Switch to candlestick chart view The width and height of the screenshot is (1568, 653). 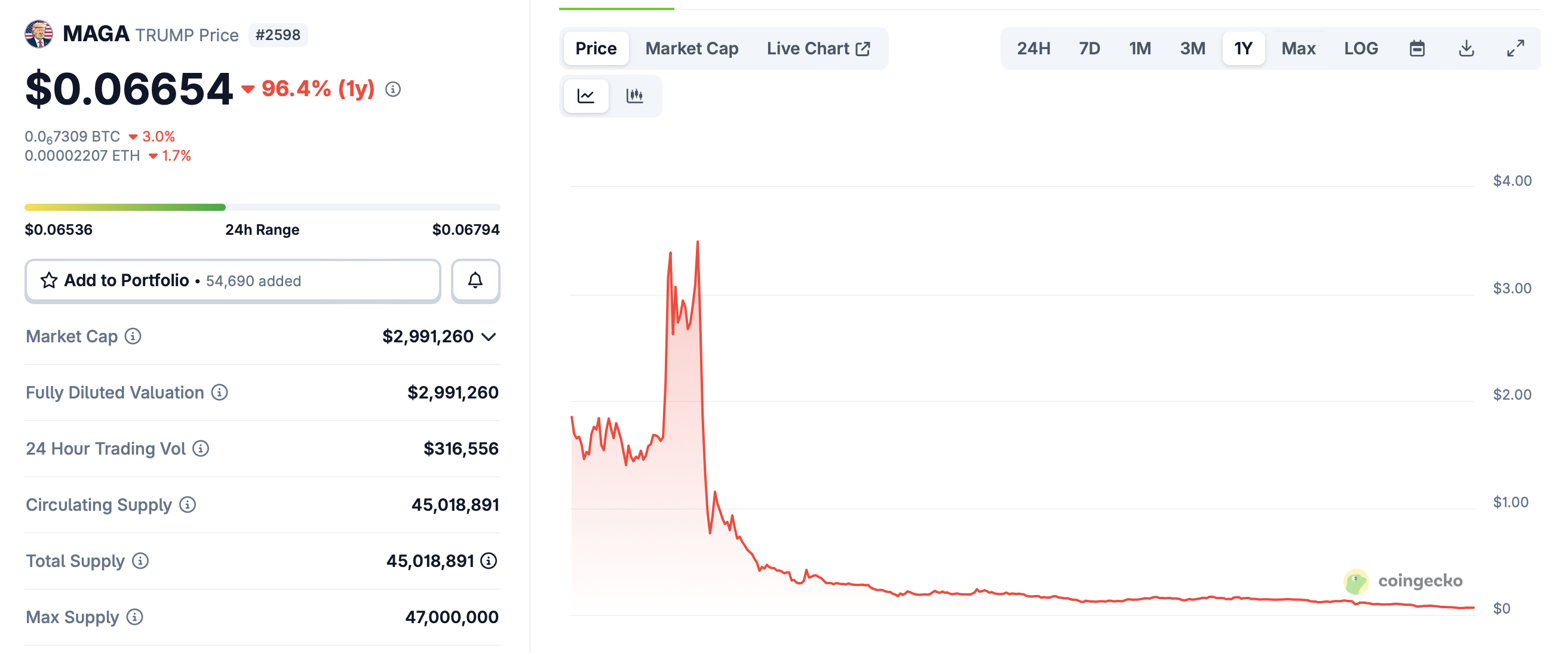pos(636,96)
